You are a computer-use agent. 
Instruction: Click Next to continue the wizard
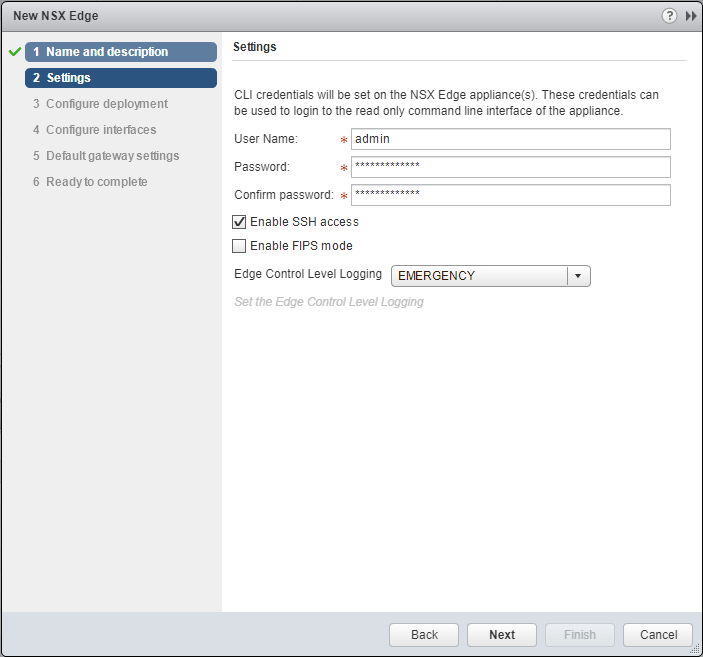coord(502,635)
